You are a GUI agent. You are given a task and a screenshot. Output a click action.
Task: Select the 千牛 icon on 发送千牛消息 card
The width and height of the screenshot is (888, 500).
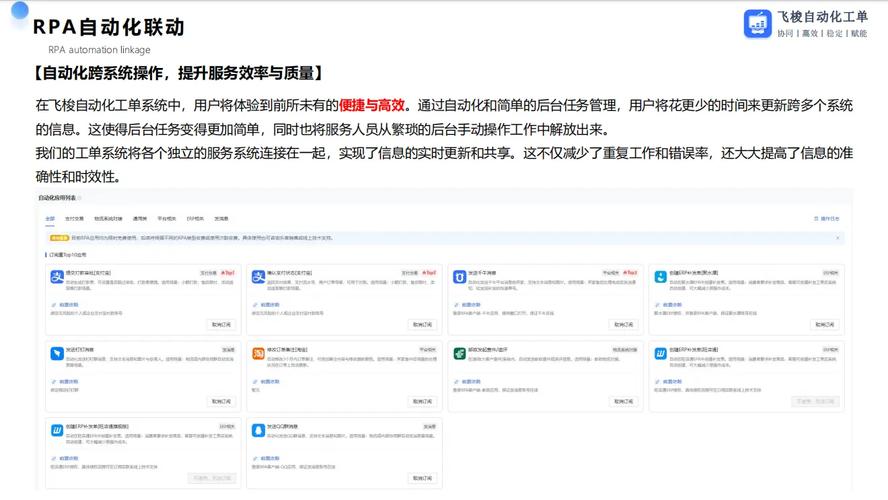click(459, 277)
